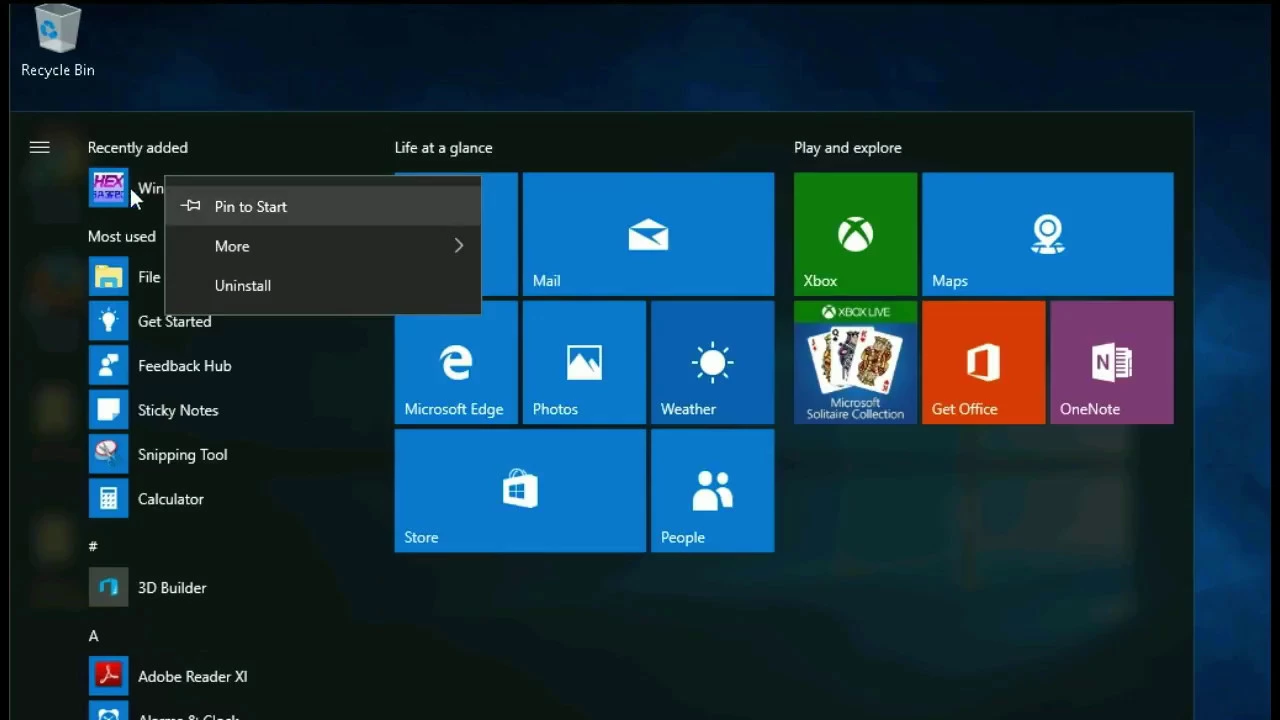This screenshot has width=1280, height=720.
Task: Open the Store tile
Action: pos(520,490)
